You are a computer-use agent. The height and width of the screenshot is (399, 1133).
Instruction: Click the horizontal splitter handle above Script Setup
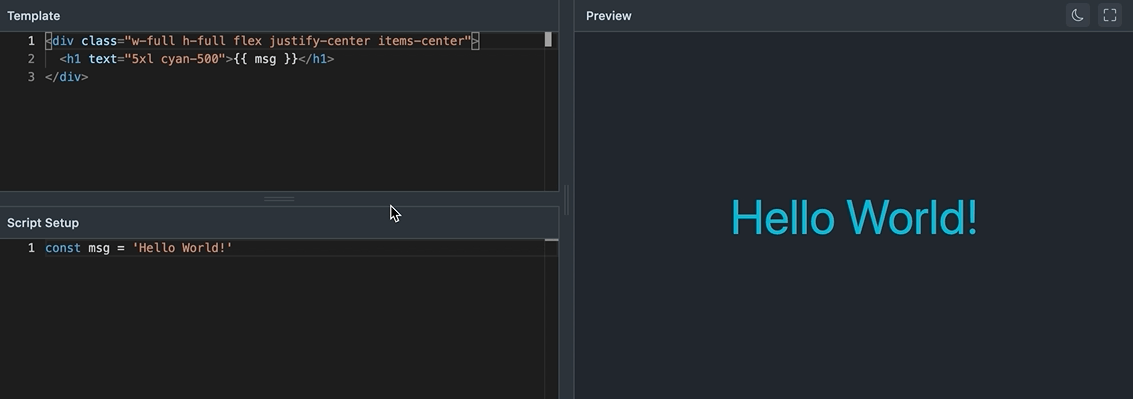point(279,199)
